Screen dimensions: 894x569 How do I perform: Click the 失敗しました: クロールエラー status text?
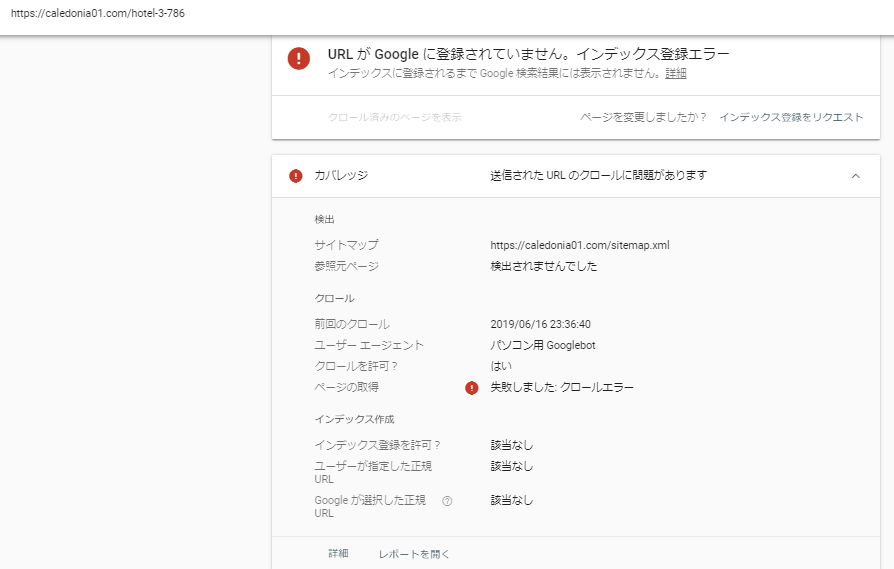click(562, 388)
